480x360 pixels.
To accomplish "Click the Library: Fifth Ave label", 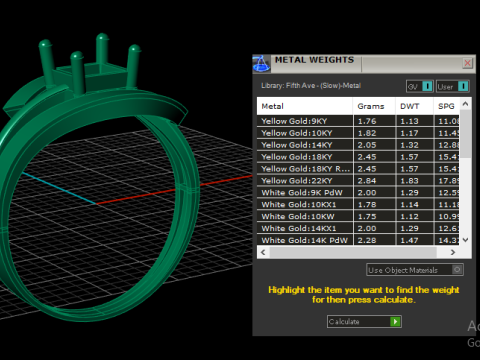I will [311, 86].
